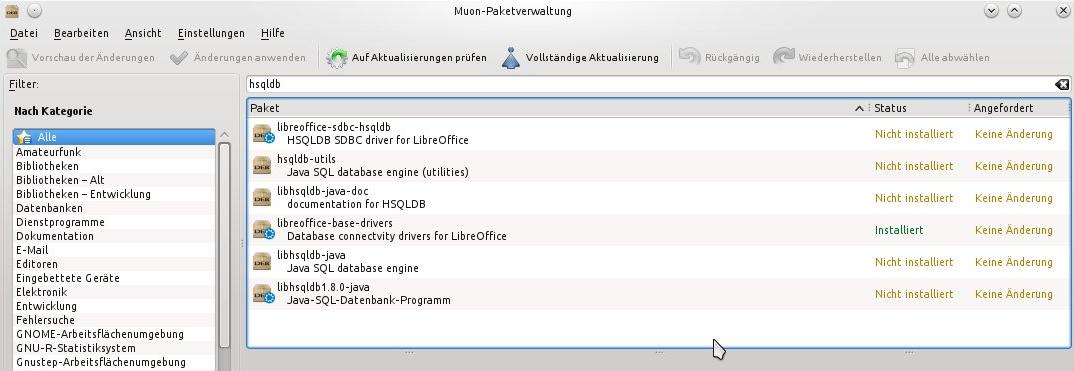
Task: Sort by the Paket column header
Action: (x=558, y=108)
